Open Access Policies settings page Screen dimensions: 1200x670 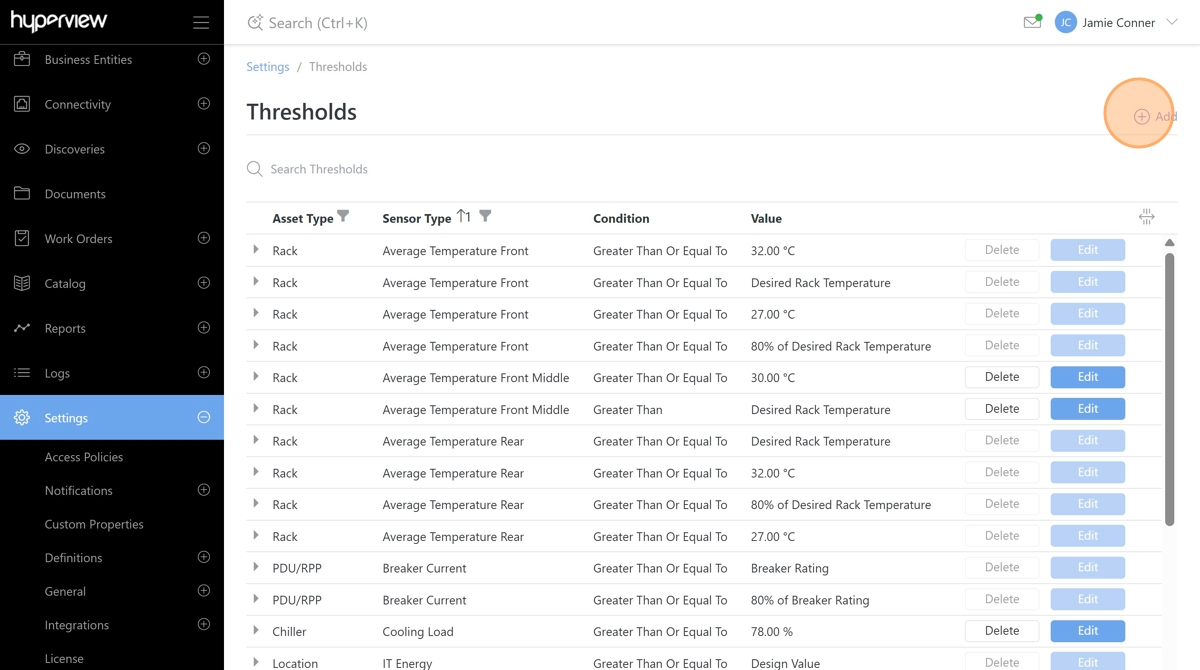(84, 457)
